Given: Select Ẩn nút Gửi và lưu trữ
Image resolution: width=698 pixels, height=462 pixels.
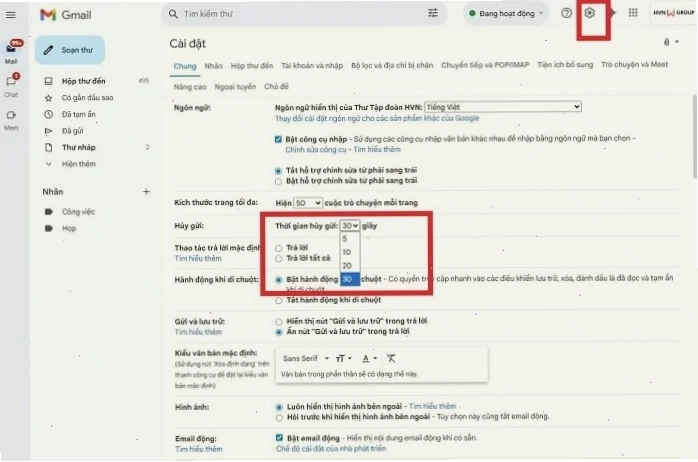Looking at the screenshot, I should click(x=279, y=332).
